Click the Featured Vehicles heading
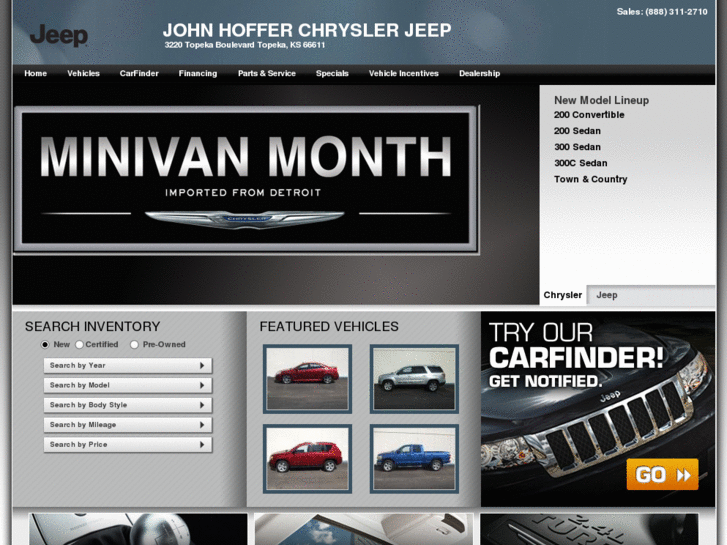Screen dimensions: 727x545 pos(329,327)
